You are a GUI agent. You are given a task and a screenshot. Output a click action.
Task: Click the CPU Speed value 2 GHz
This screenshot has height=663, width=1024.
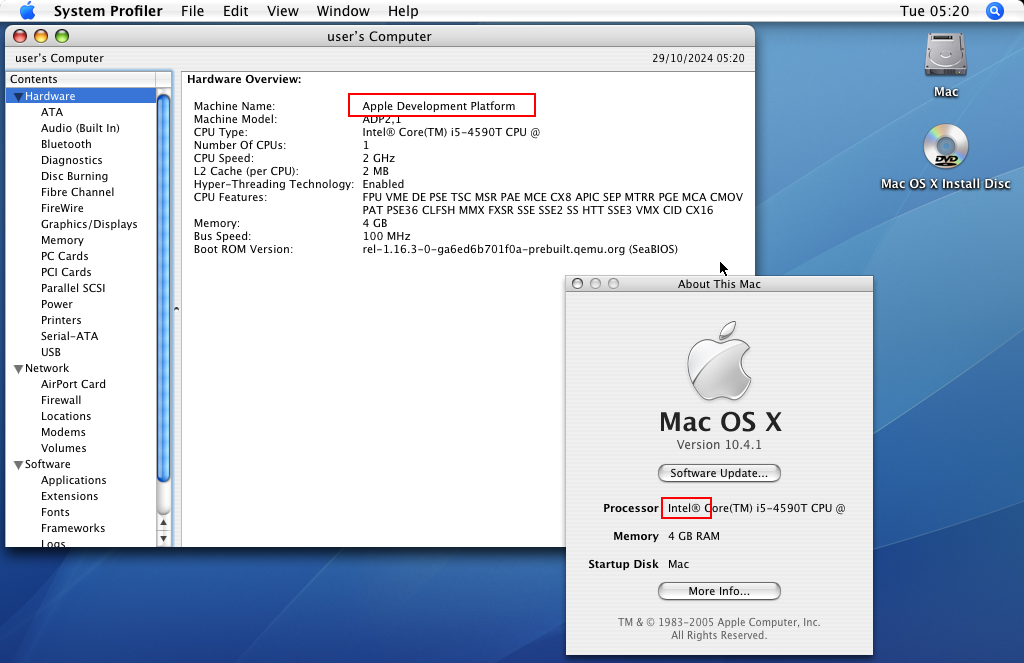[x=379, y=158]
